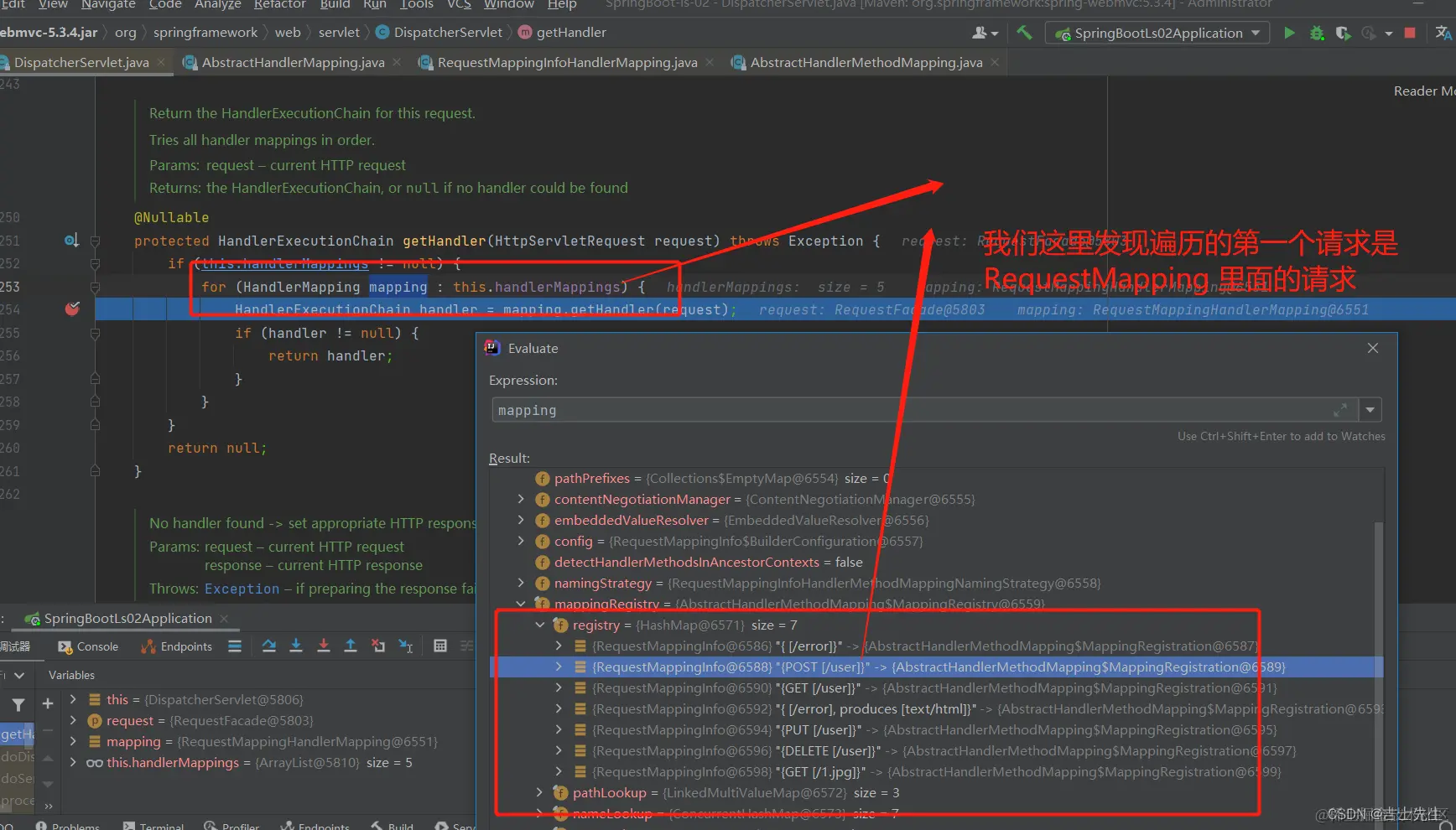Screen dimensions: 1456x830
Task: Expand the config node in results
Action: [x=521, y=541]
